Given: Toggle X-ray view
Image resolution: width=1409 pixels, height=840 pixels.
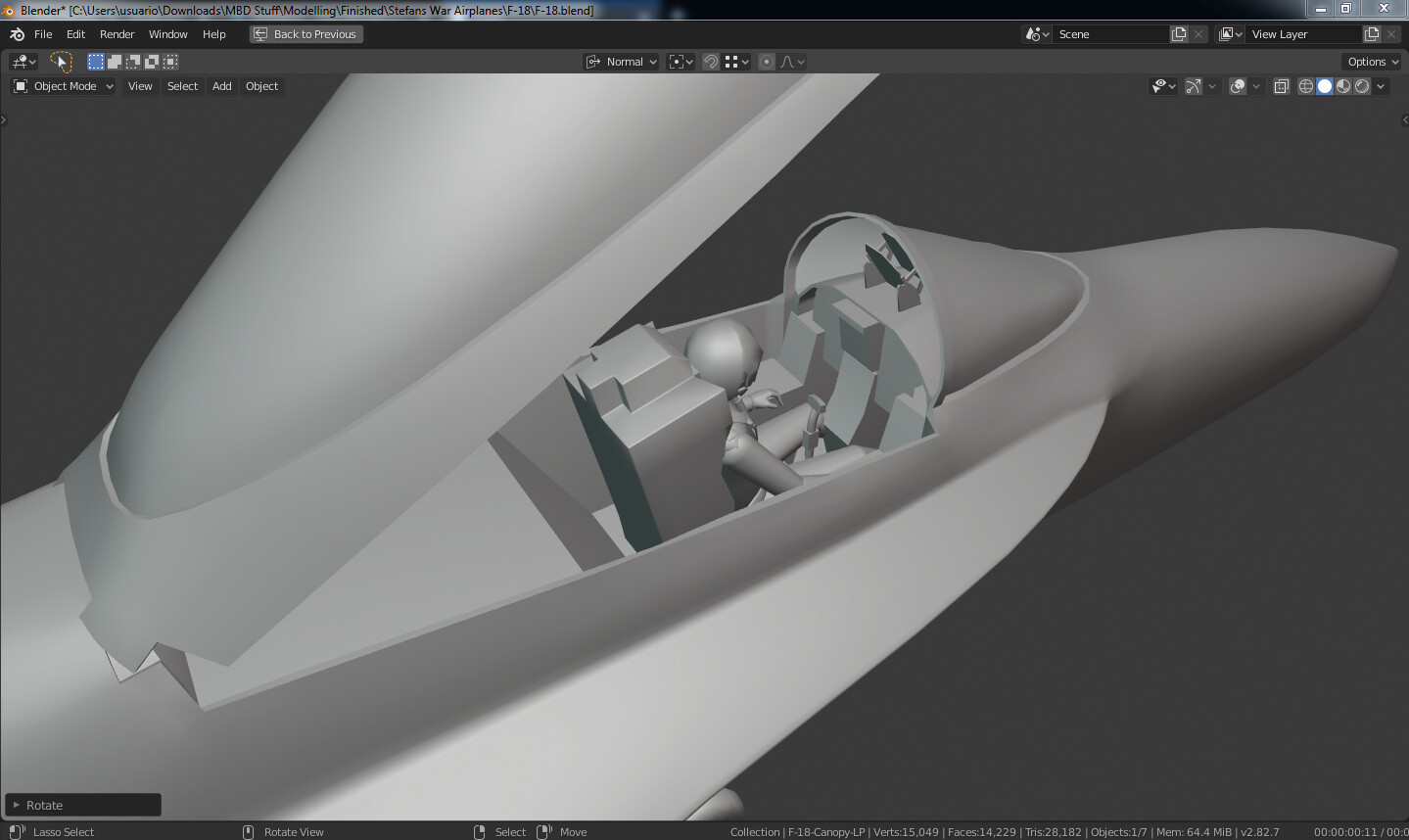Looking at the screenshot, I should pyautogui.click(x=1281, y=86).
